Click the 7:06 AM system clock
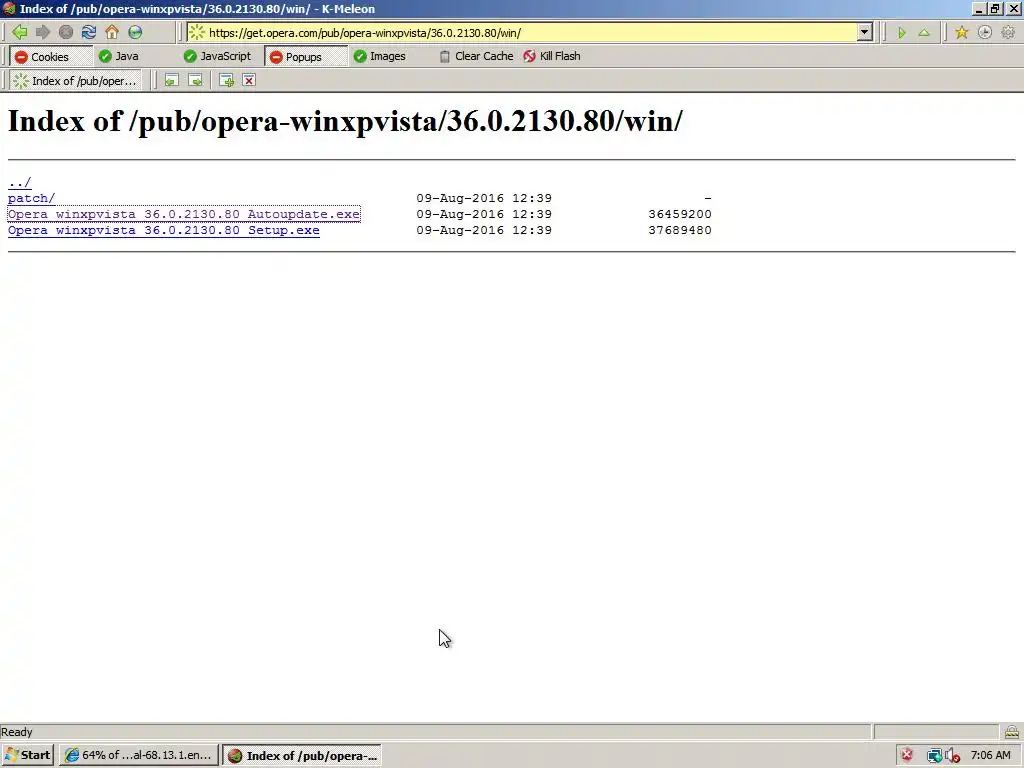1024x768 pixels. 990,756
